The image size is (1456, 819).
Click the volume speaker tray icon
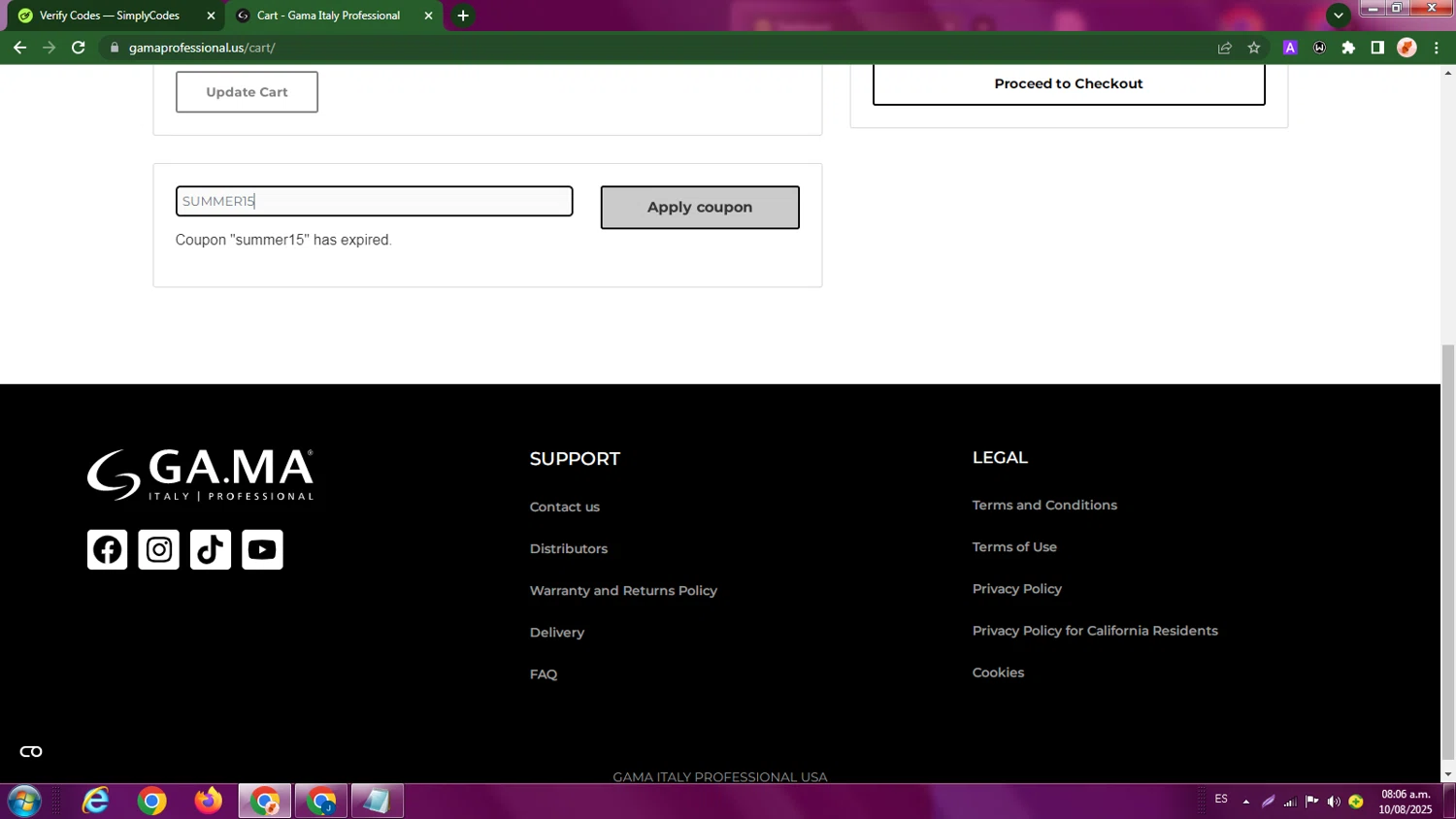[1334, 802]
